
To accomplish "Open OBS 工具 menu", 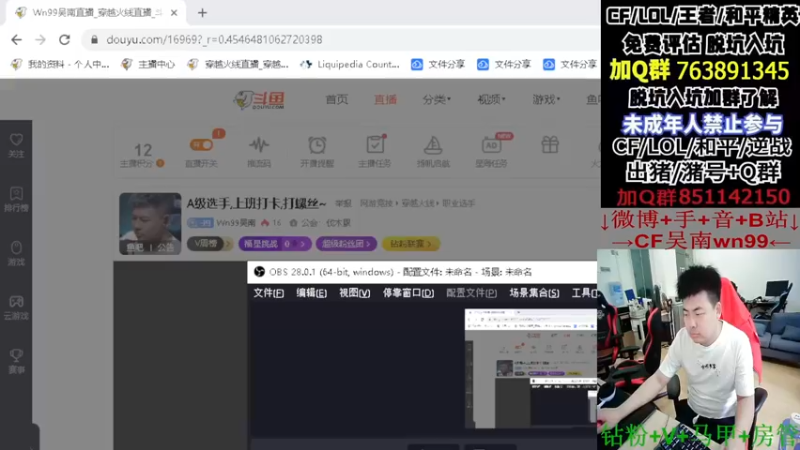I will point(584,293).
